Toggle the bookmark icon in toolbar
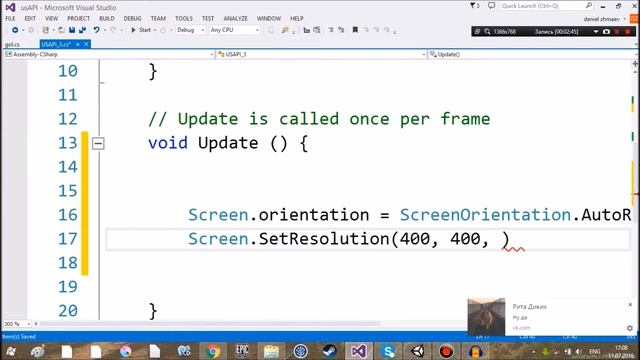Viewport: 640px width, 360px height. (x=355, y=30)
